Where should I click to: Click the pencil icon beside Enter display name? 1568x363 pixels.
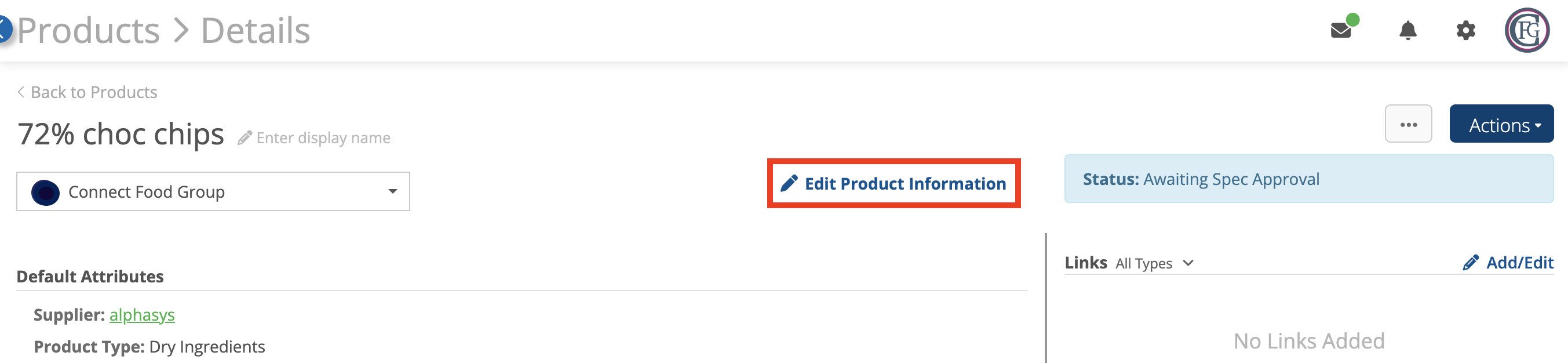[x=245, y=138]
